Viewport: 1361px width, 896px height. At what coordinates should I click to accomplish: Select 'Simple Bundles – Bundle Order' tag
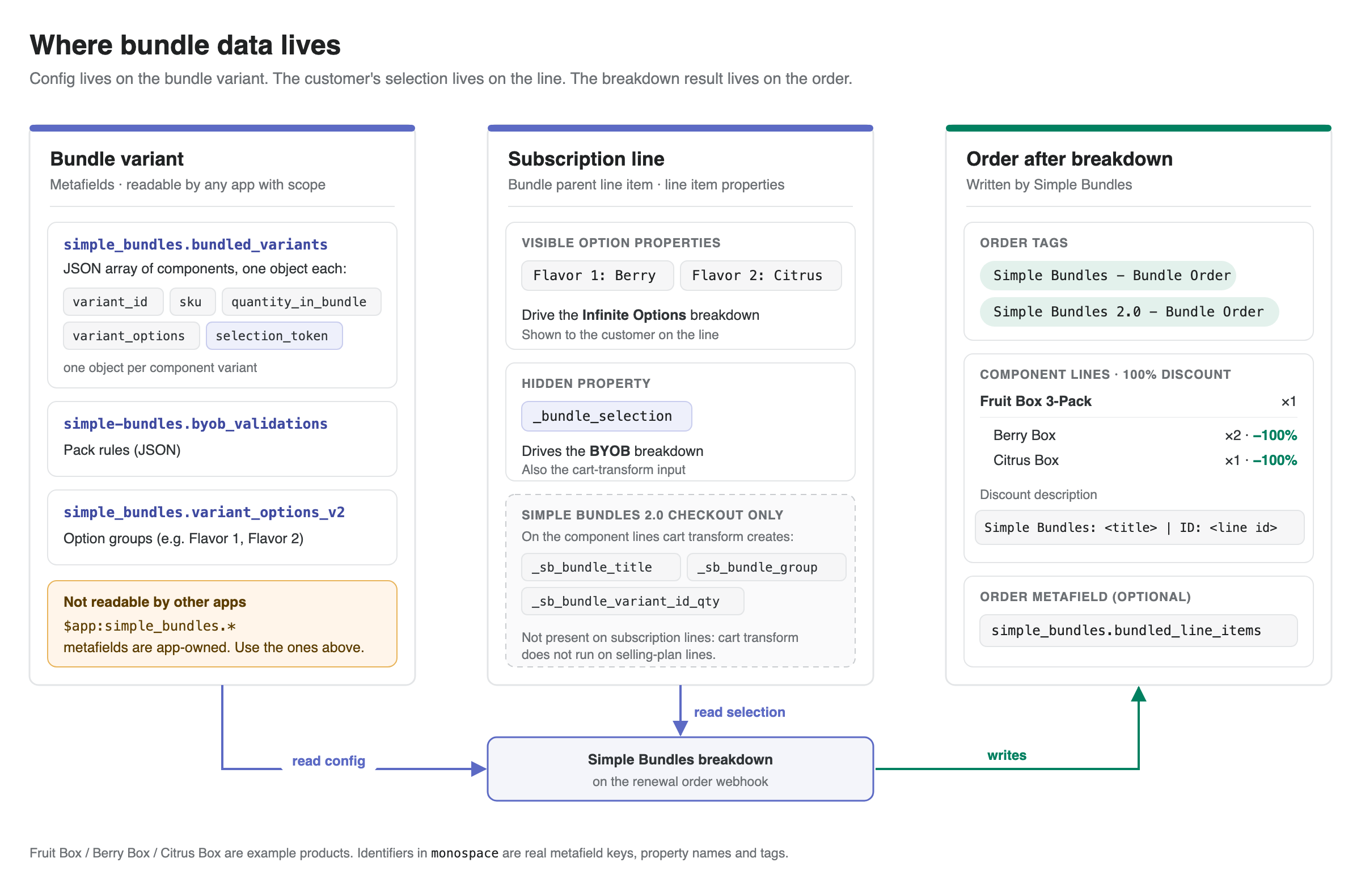(1108, 276)
